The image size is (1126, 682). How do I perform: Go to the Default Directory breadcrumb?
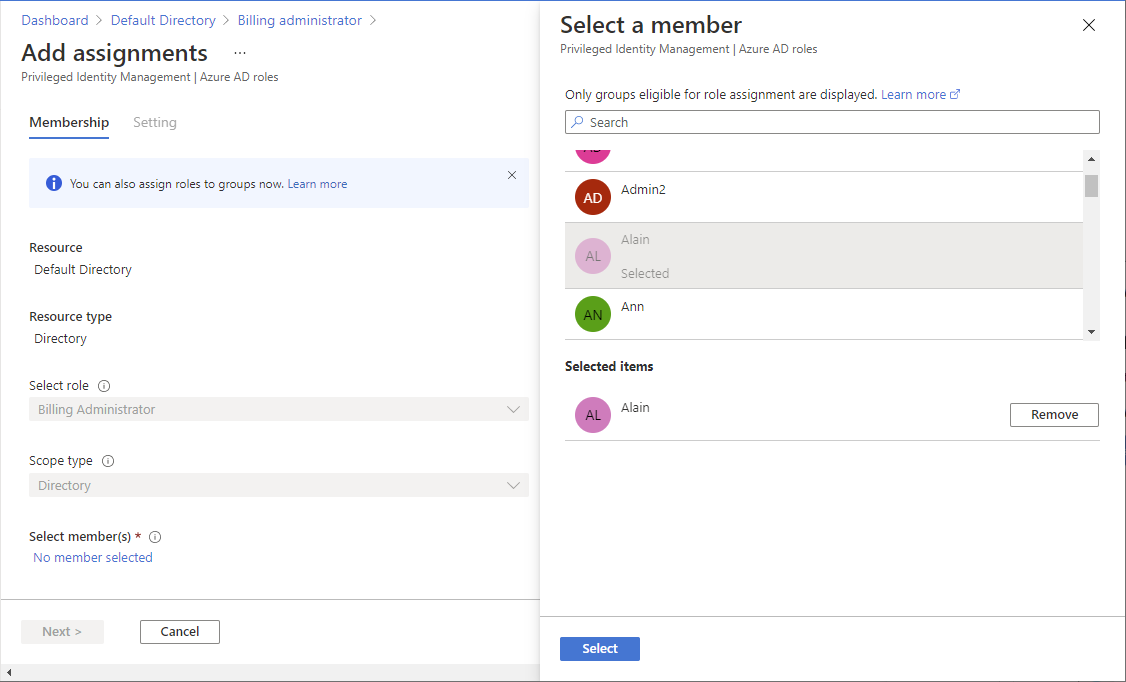click(163, 20)
